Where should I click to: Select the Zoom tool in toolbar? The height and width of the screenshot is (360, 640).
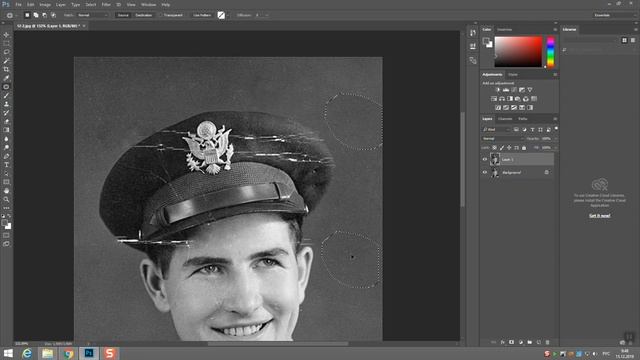(6, 200)
